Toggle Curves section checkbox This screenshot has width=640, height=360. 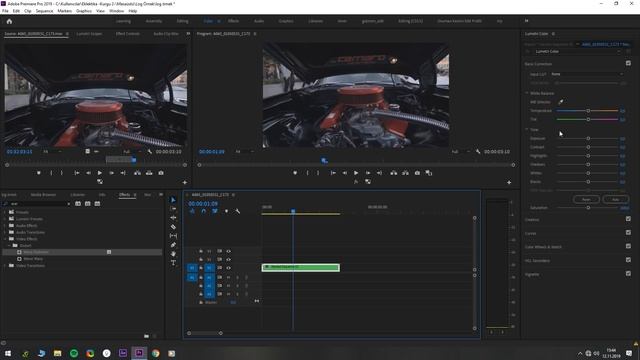pos(628,233)
